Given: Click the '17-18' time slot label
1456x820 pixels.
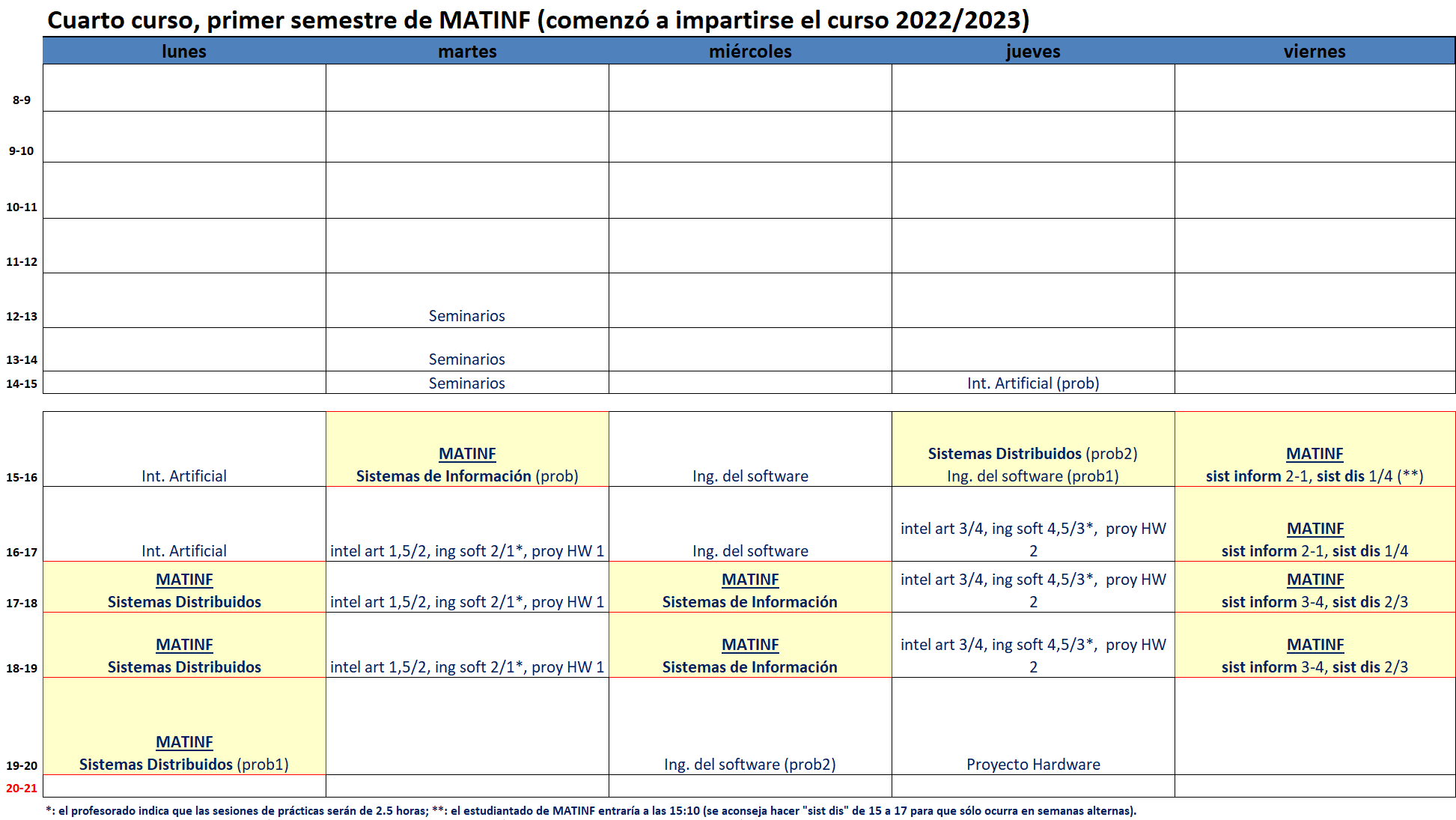Looking at the screenshot, I should pos(22,604).
